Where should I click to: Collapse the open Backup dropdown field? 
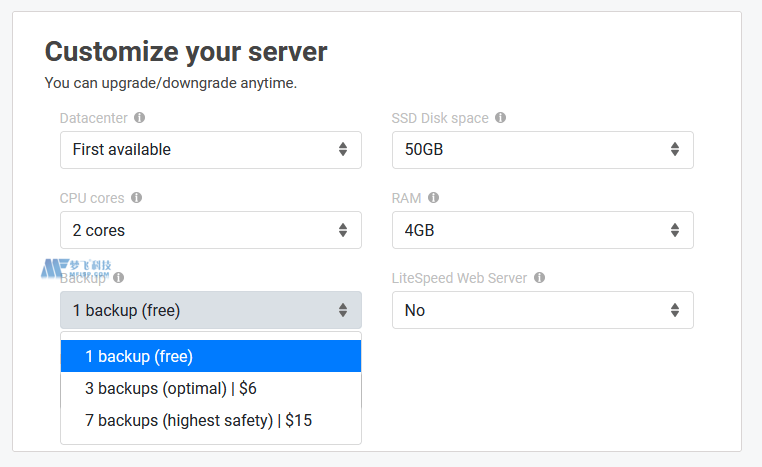pos(210,310)
